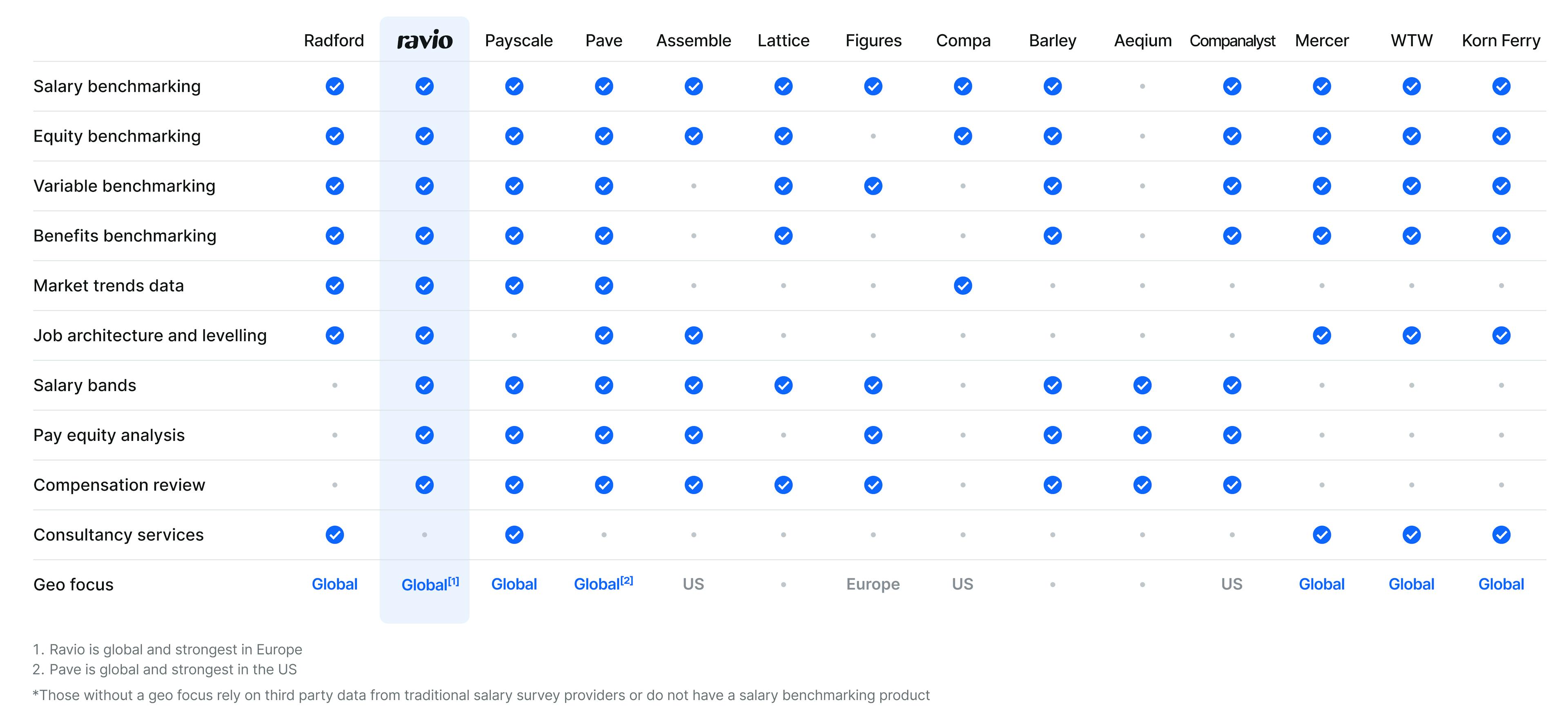Click WTW's Global geo focus link
The width and height of the screenshot is (1568, 720).
1411,584
